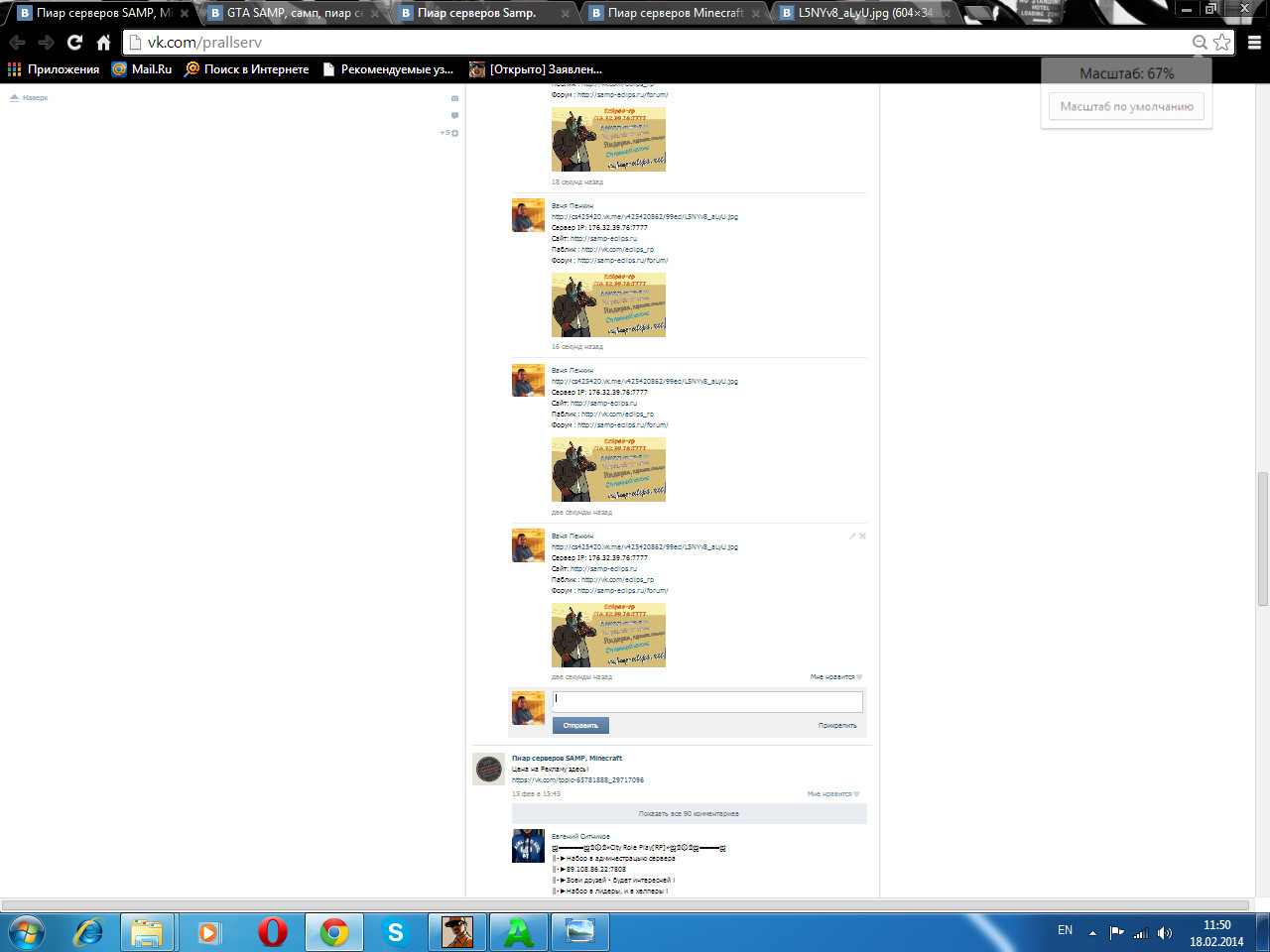Expand Показать все 90 комментариев
This screenshot has width=1270, height=952.
(x=689, y=813)
